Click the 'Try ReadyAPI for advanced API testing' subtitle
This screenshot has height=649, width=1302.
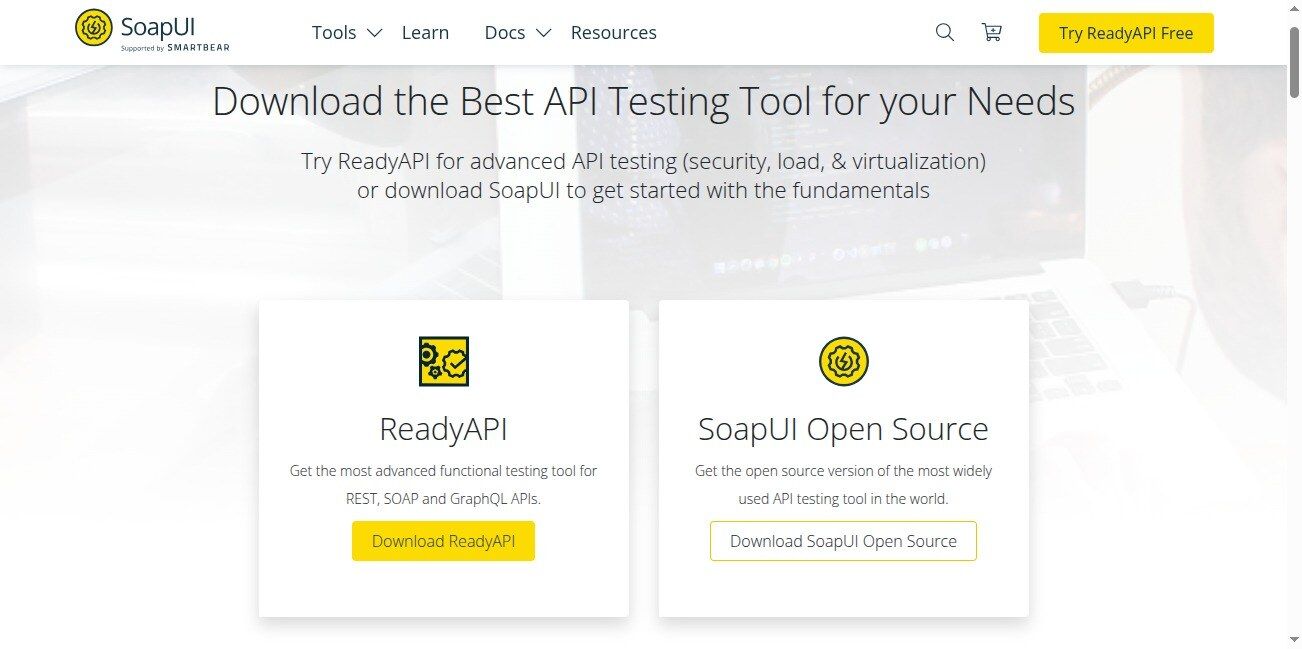643,175
